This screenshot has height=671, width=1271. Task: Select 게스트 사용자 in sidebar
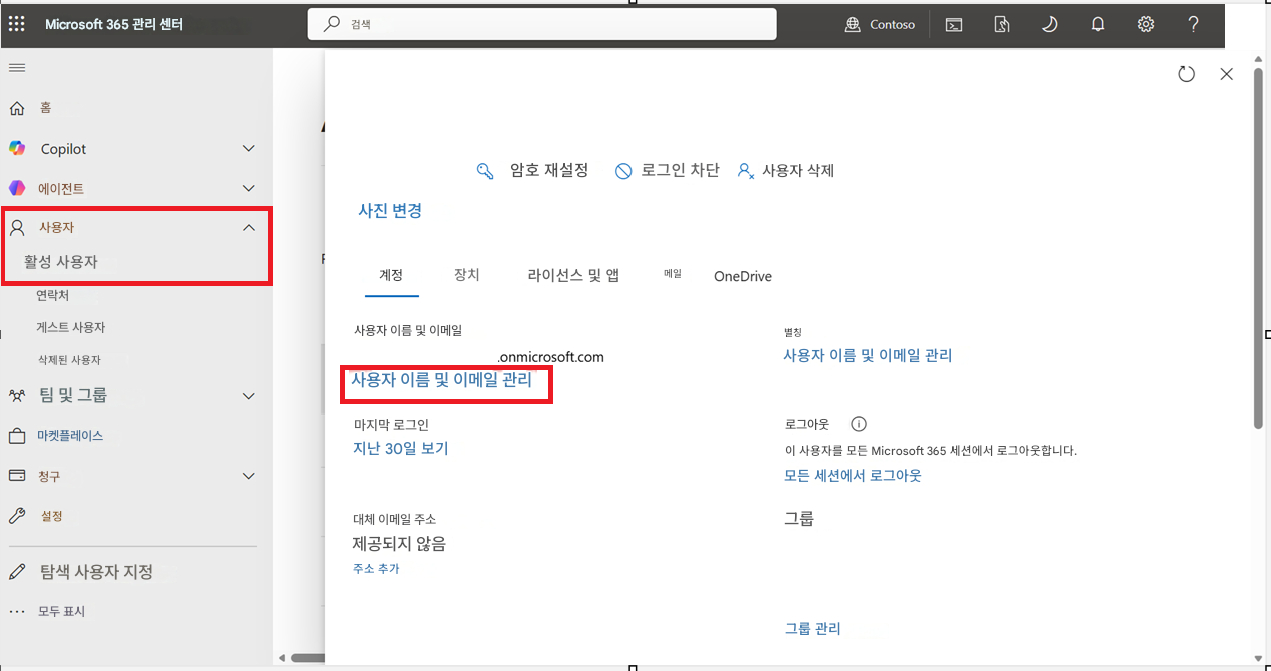[71, 328]
